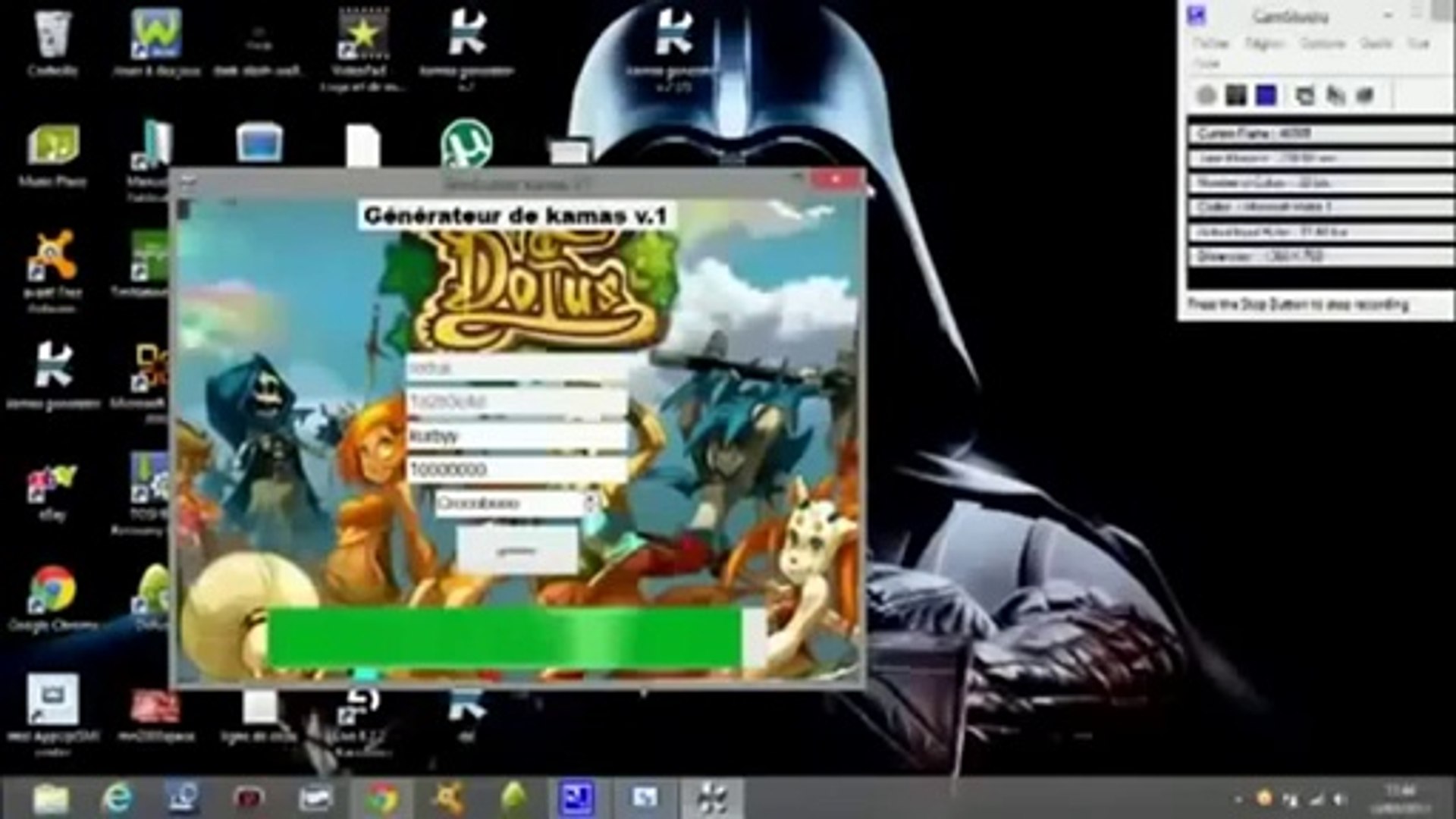Image resolution: width=1456 pixels, height=819 pixels.
Task: Click the volume icon in the system tray
Action: point(1340,799)
